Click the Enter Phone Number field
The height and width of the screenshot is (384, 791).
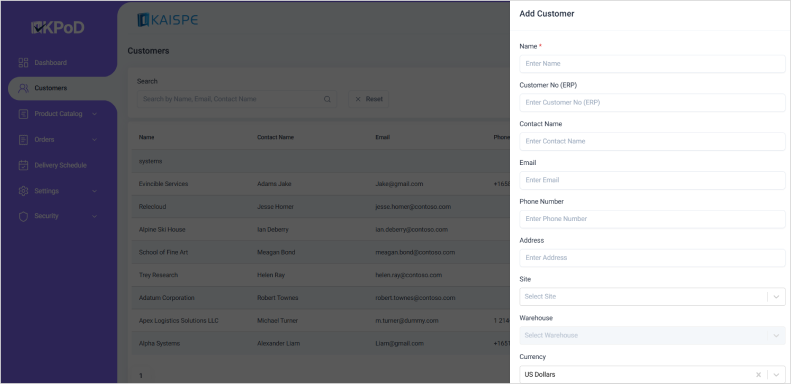(652, 219)
